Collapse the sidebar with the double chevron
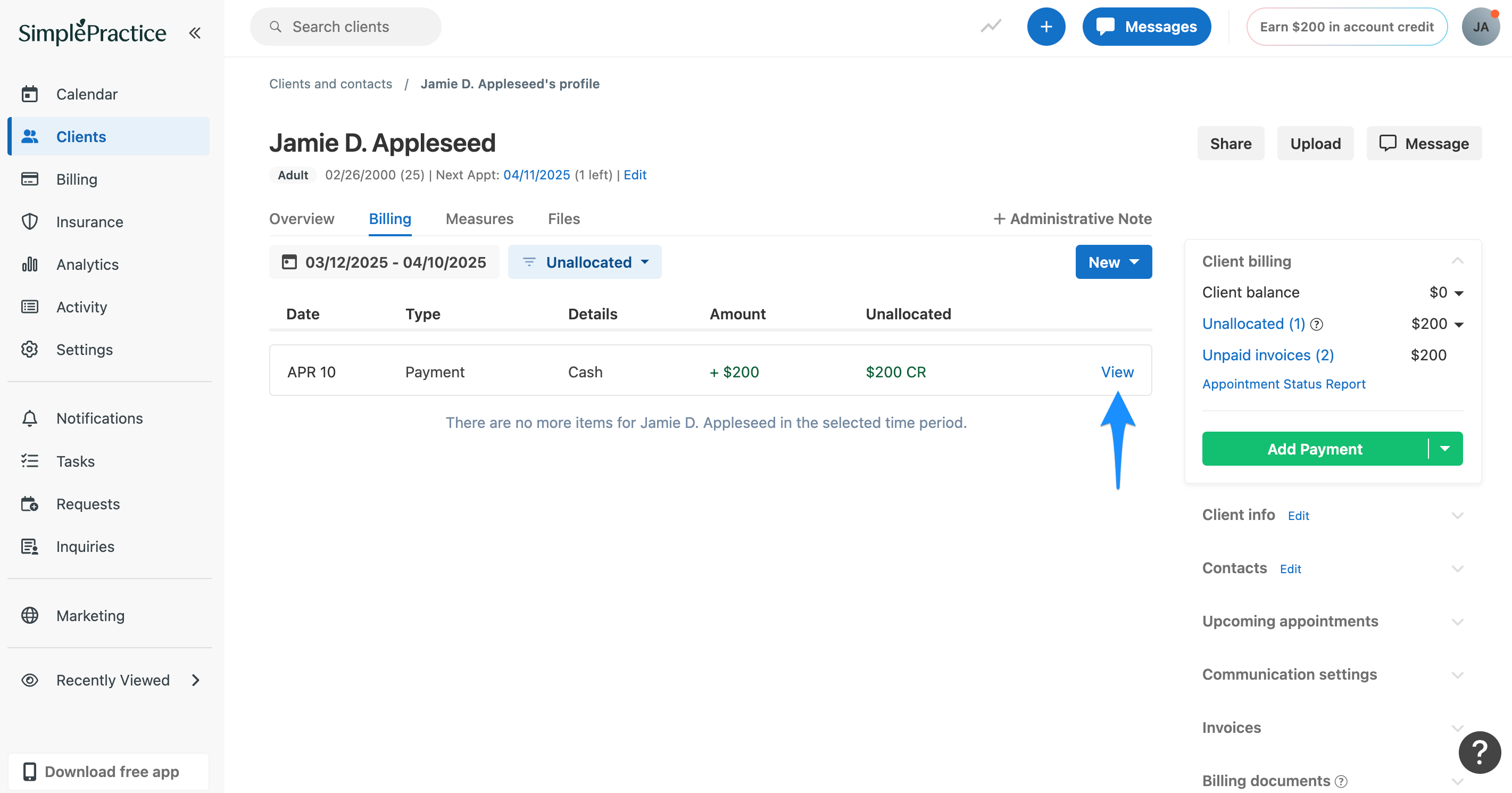The image size is (1512, 793). (x=194, y=33)
